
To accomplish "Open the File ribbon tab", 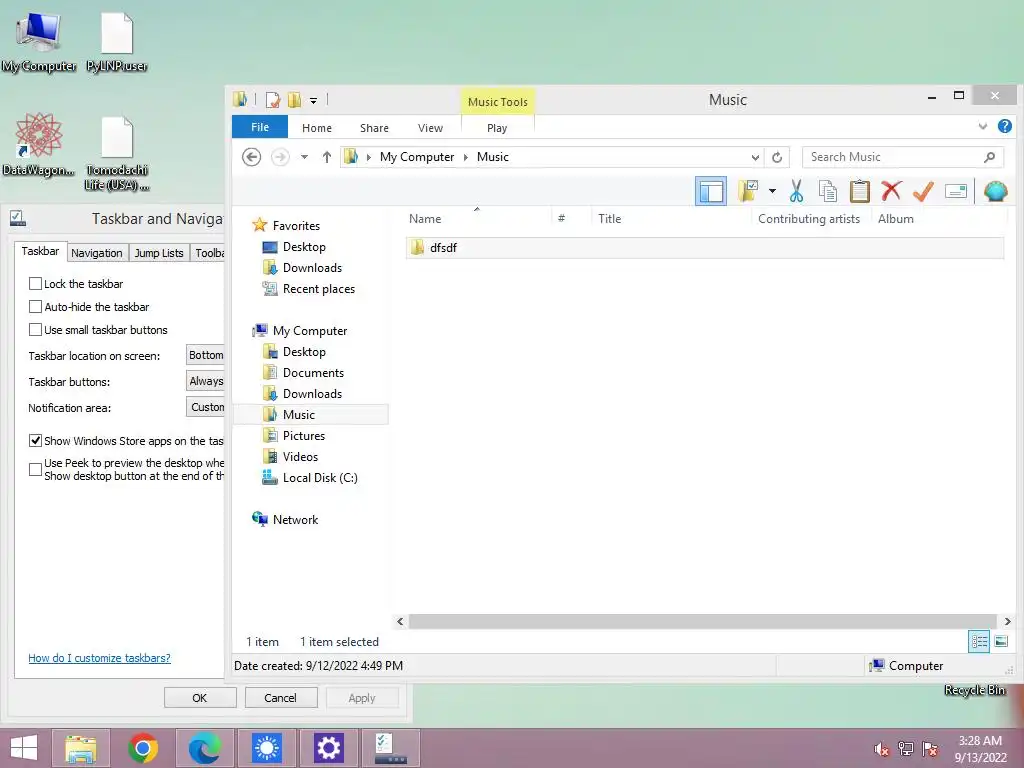I will (x=260, y=127).
